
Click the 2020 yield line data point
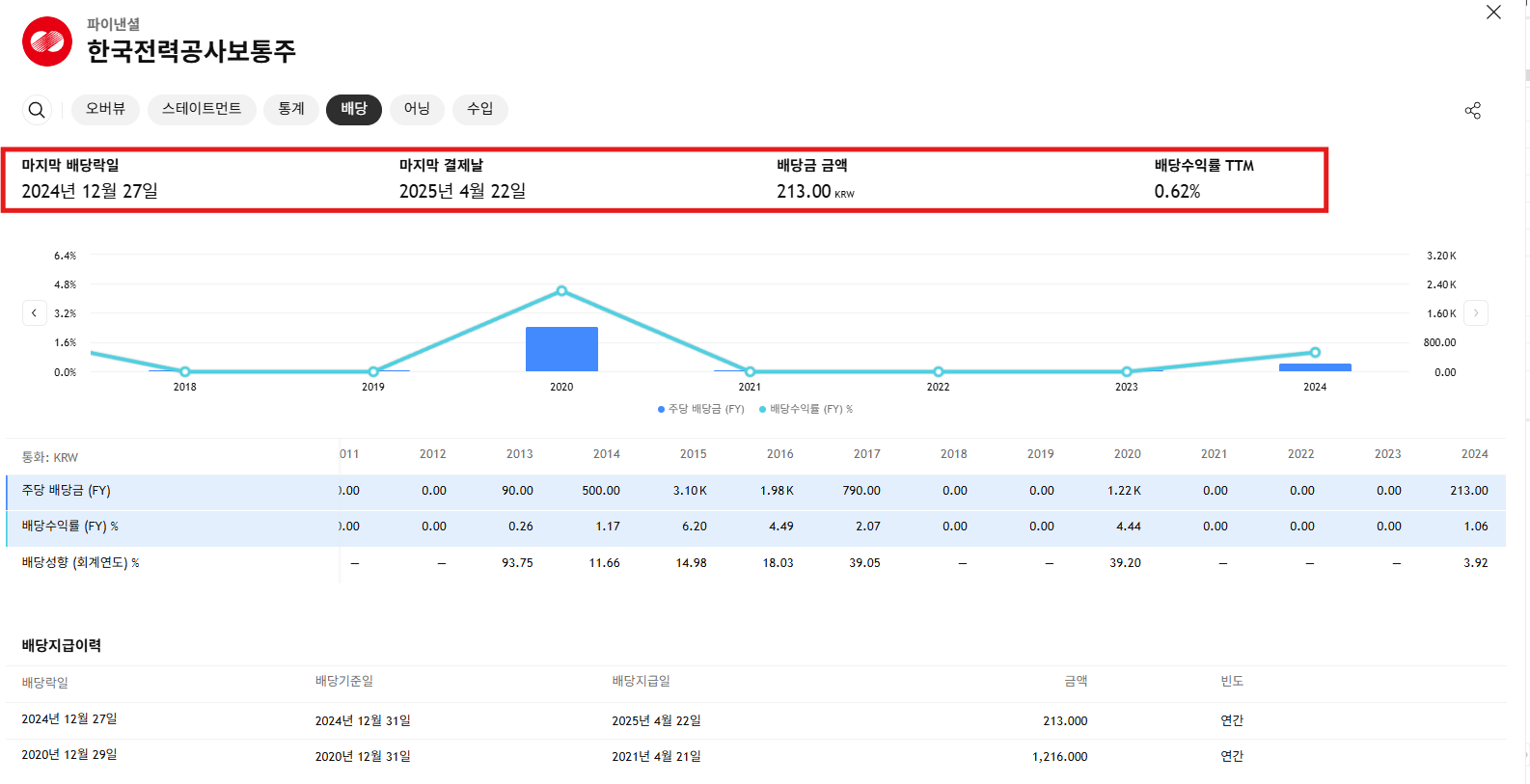561,290
